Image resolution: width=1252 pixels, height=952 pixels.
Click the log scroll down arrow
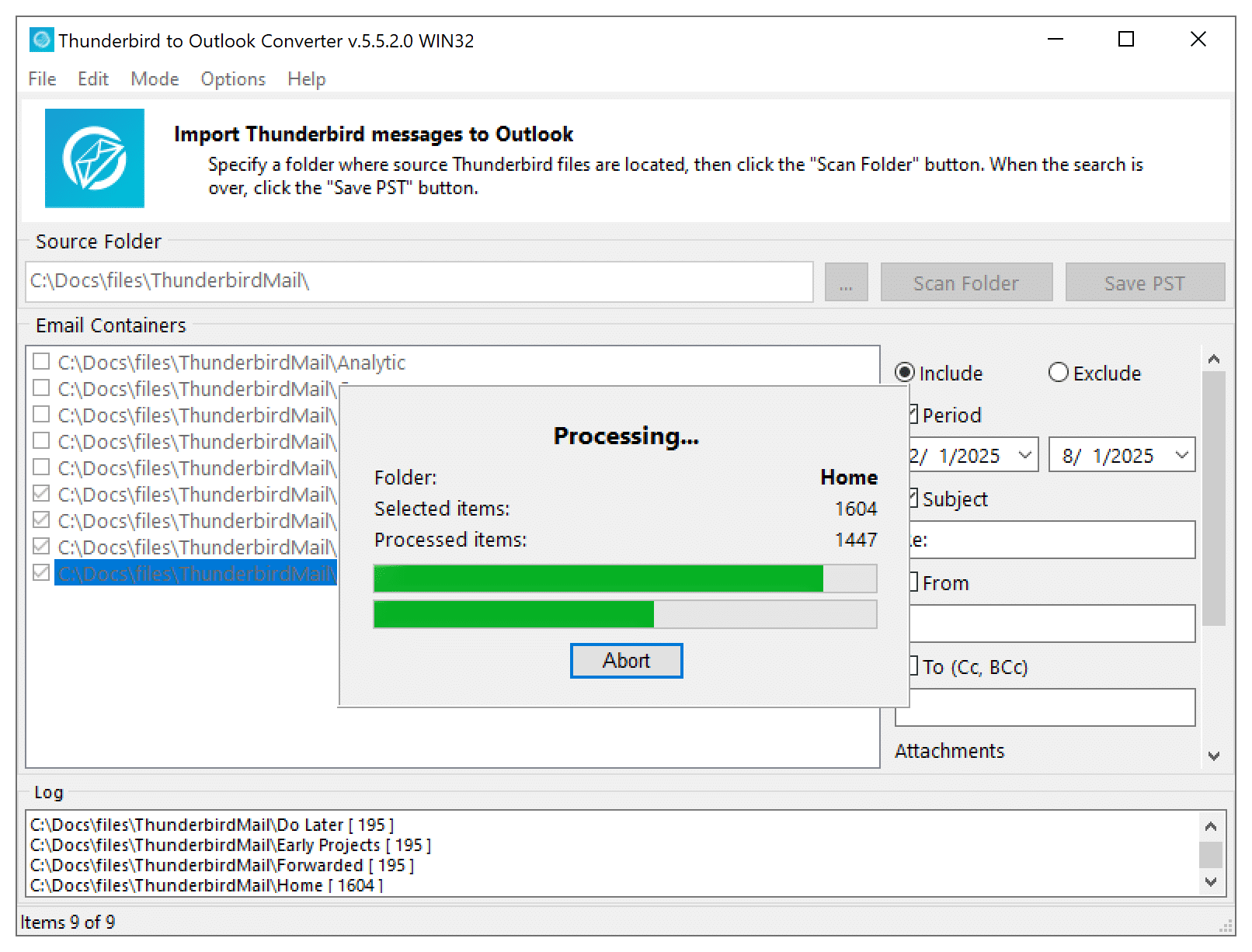pyautogui.click(x=1210, y=881)
